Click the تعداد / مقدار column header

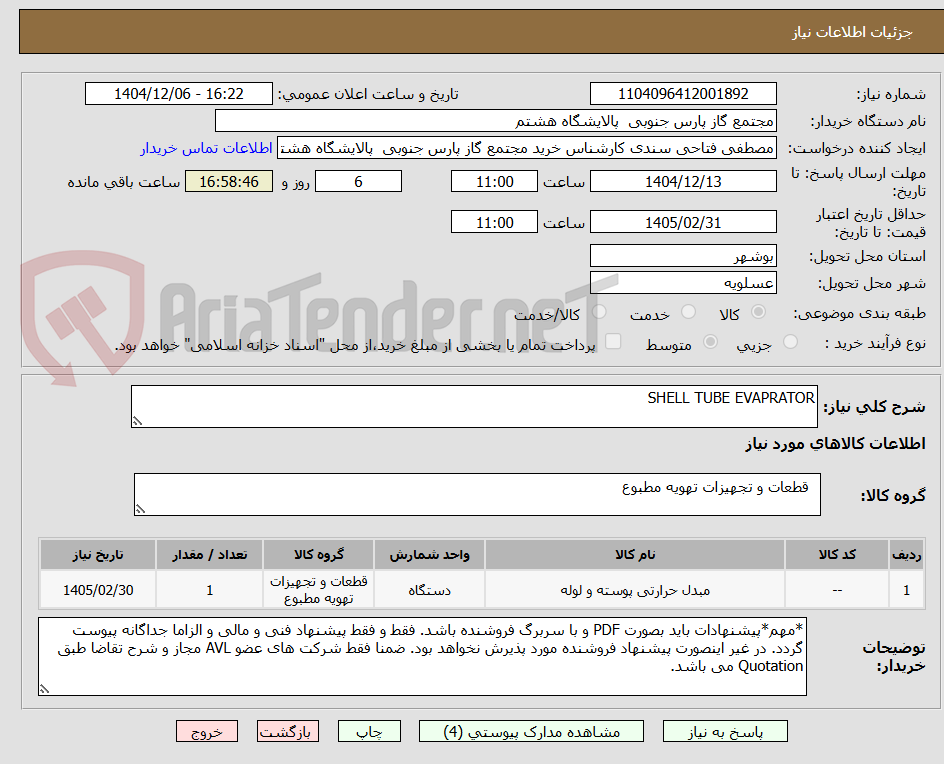click(x=210, y=554)
